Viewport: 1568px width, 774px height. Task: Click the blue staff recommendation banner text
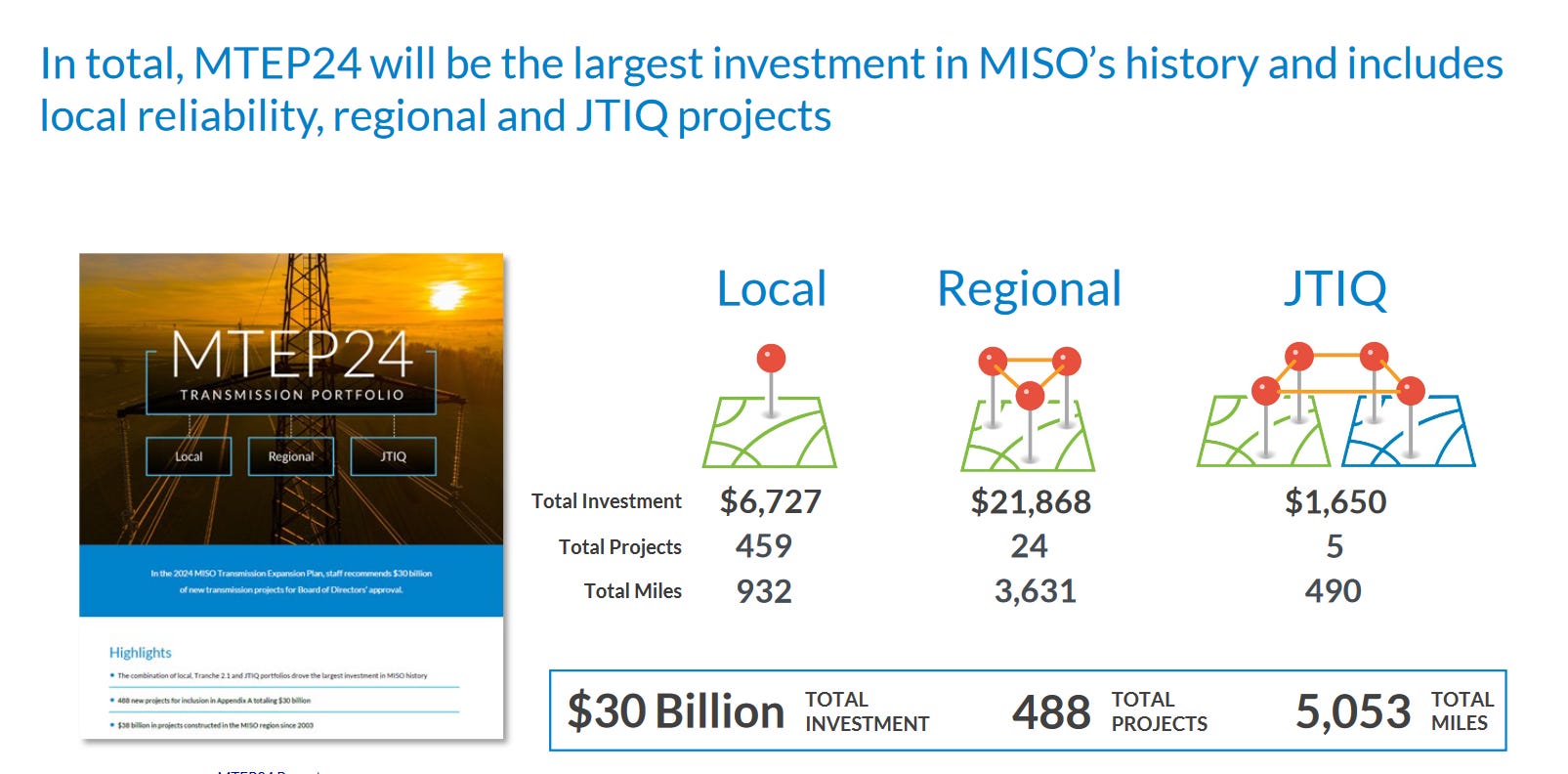click(291, 581)
